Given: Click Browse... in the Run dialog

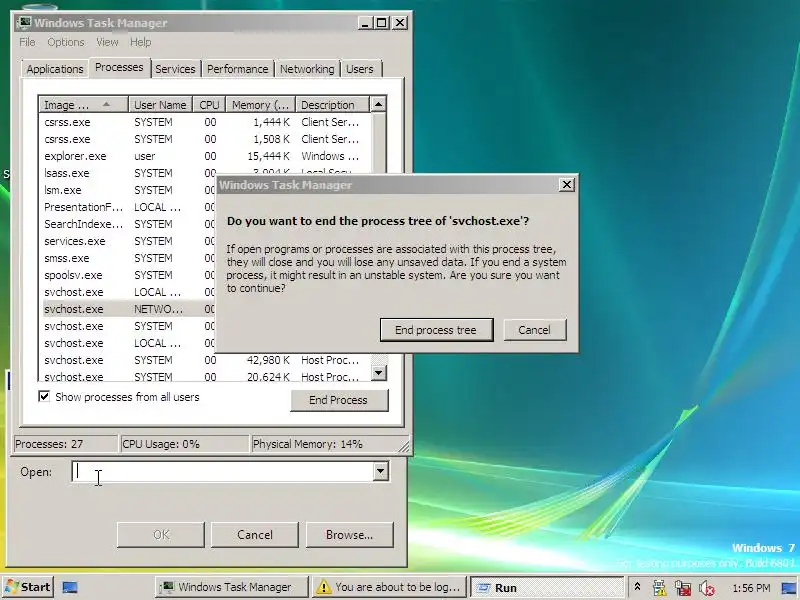Looking at the screenshot, I should click(349, 535).
